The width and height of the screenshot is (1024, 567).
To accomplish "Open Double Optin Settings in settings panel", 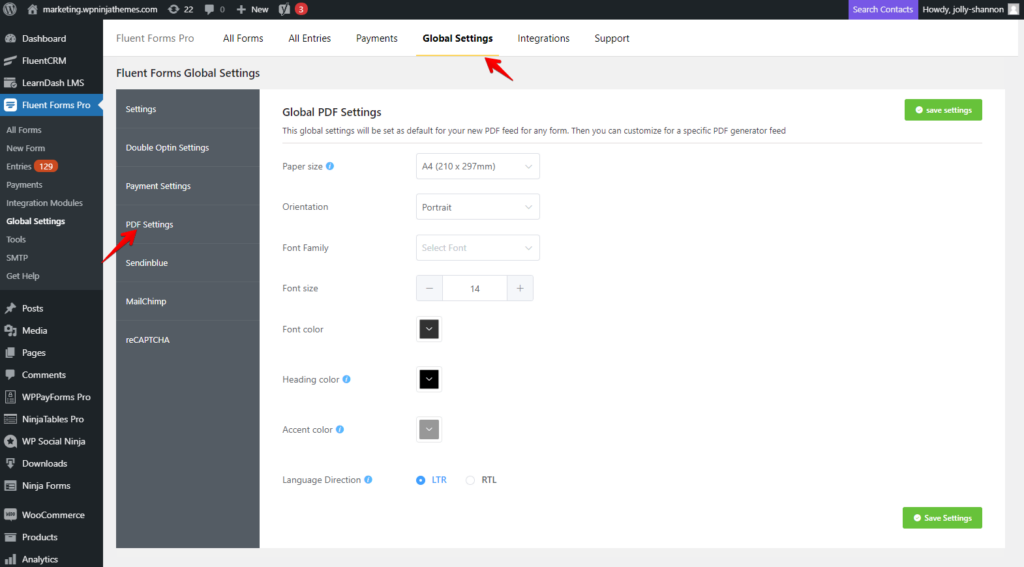I will 188,148.
